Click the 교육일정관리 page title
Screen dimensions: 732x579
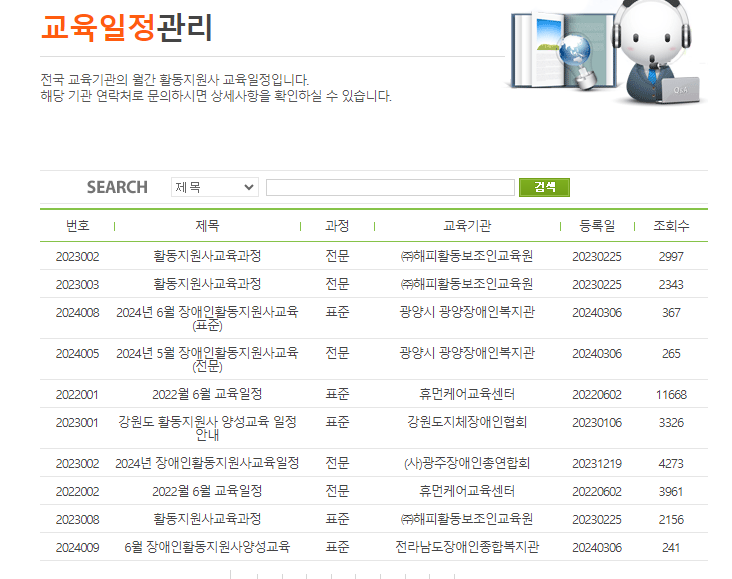pyautogui.click(x=127, y=28)
